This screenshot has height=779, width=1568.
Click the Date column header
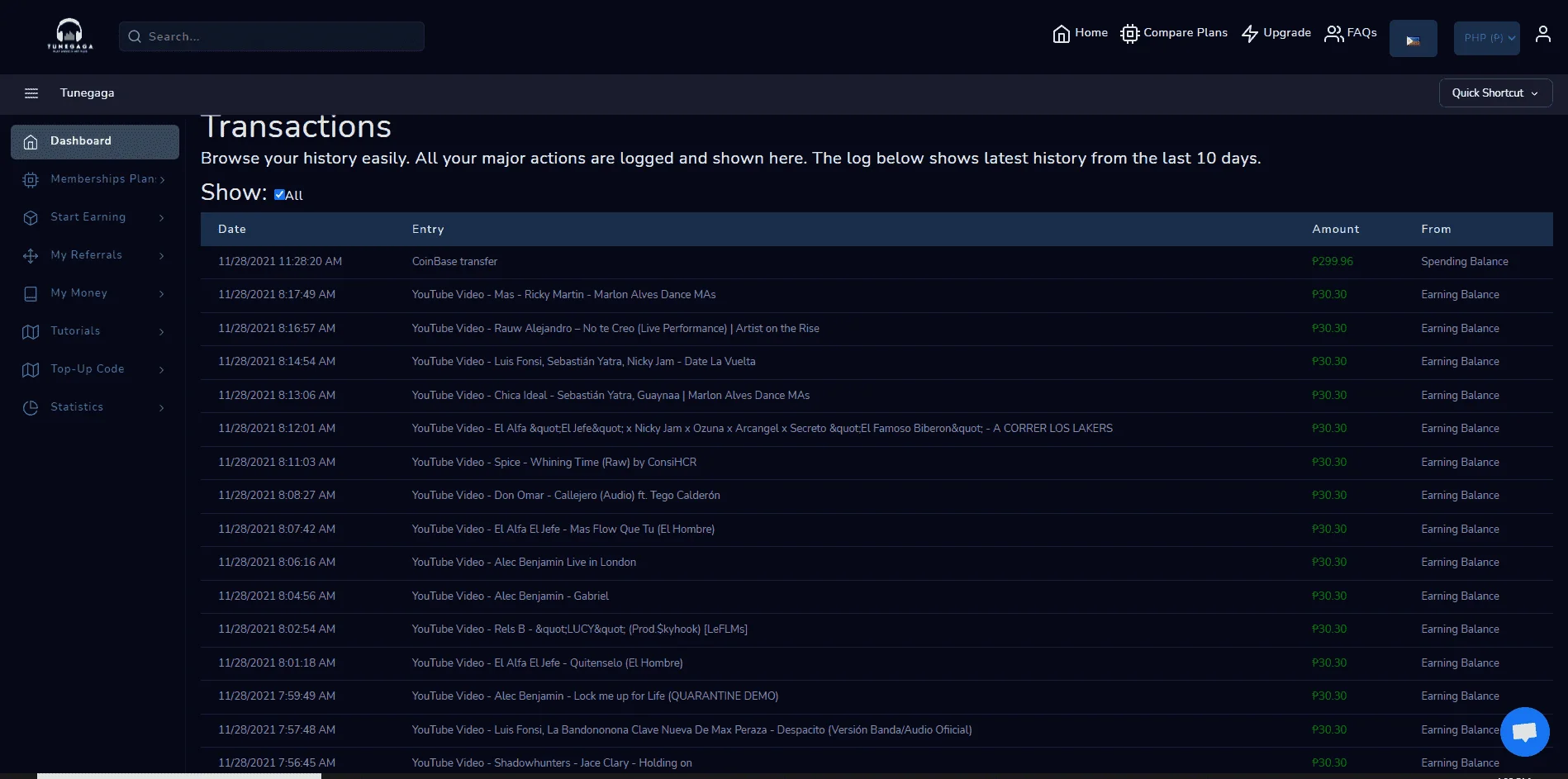click(232, 230)
